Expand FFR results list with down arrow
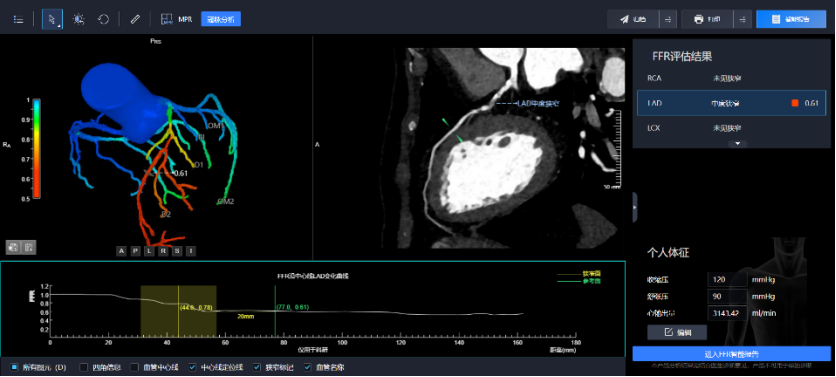This screenshot has width=836, height=377. [738, 143]
